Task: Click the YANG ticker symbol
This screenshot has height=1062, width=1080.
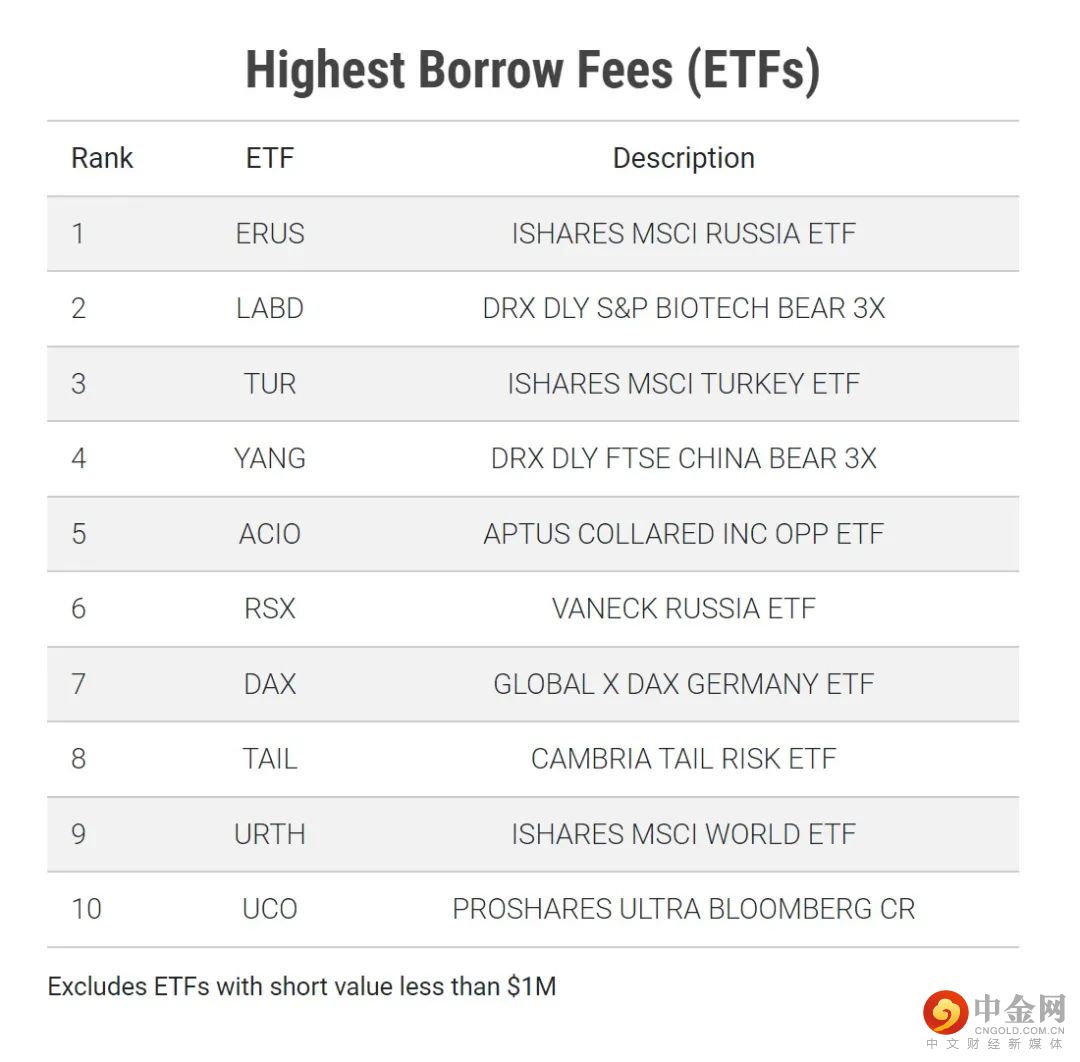Action: 270,458
